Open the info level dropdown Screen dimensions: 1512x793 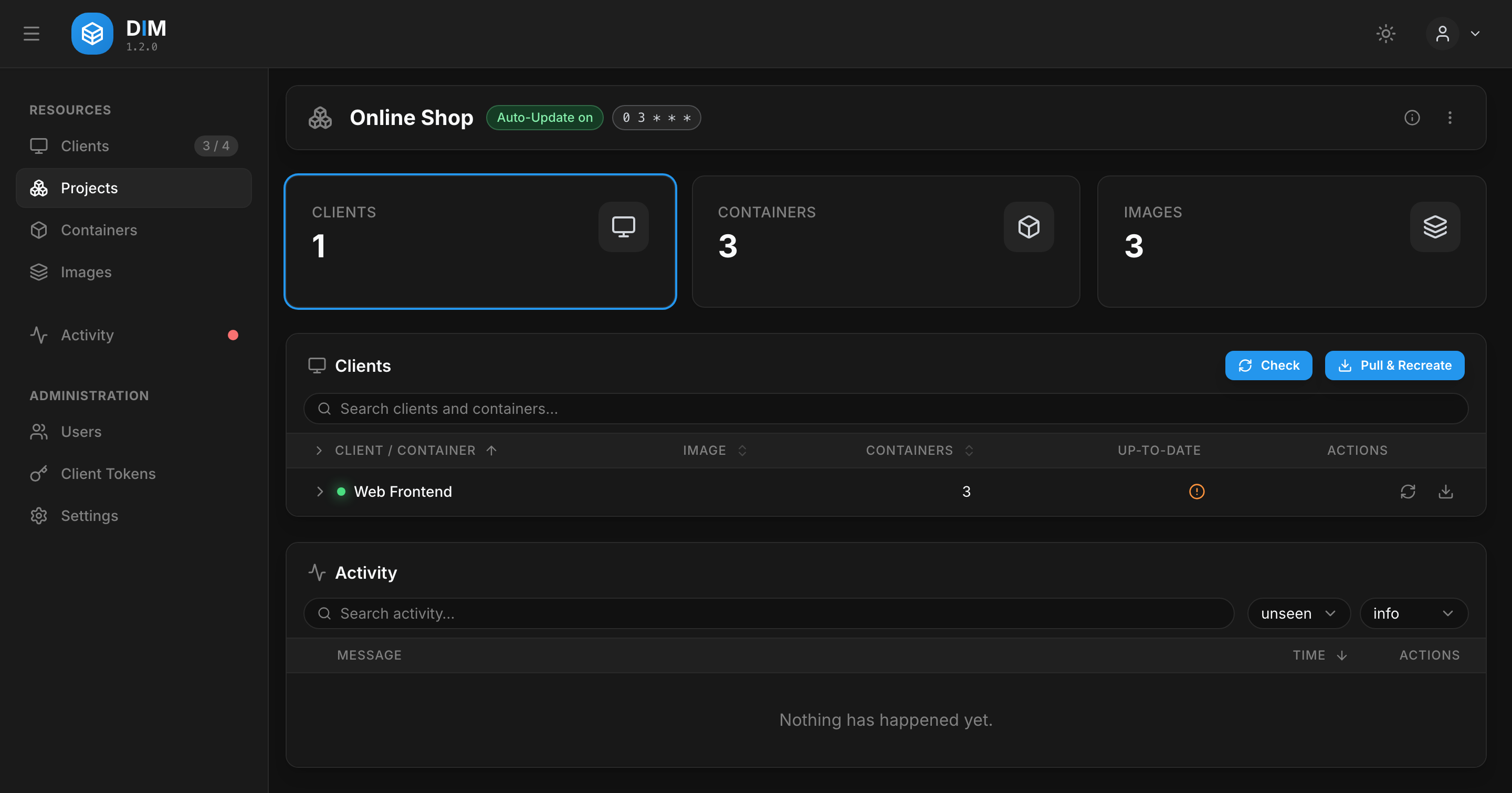pyautogui.click(x=1413, y=613)
